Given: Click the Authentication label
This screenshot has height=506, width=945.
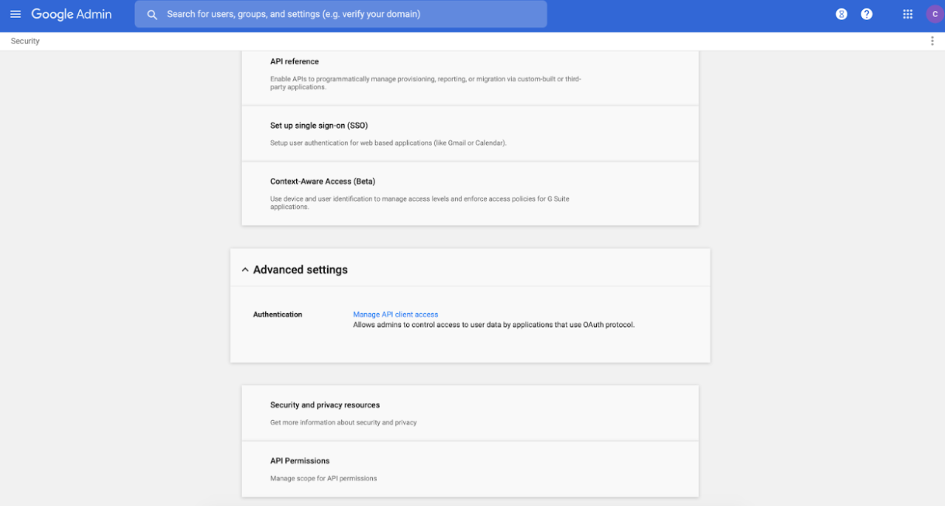Looking at the screenshot, I should (x=277, y=314).
